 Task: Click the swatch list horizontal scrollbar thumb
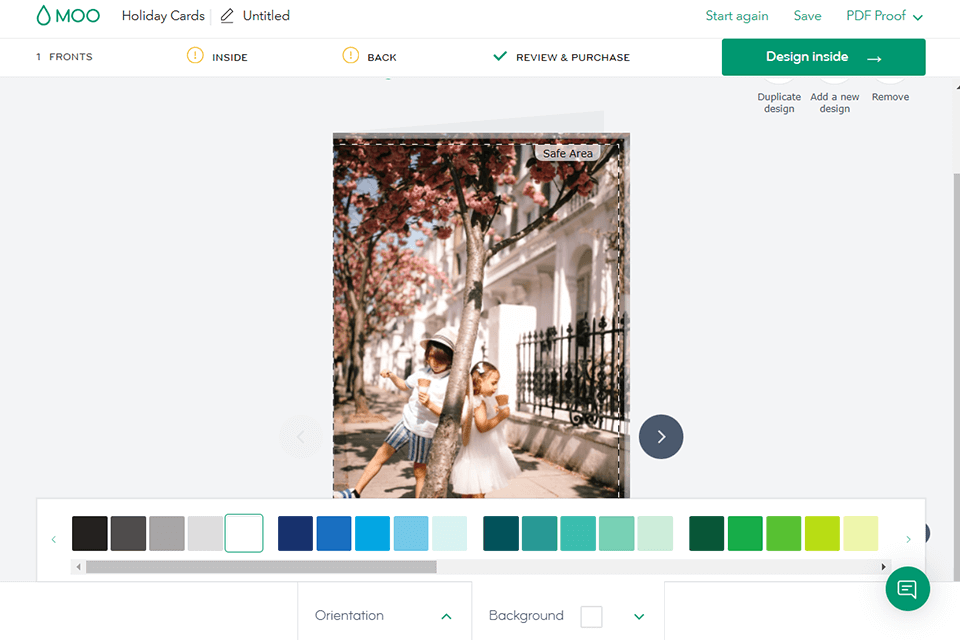pyautogui.click(x=261, y=567)
